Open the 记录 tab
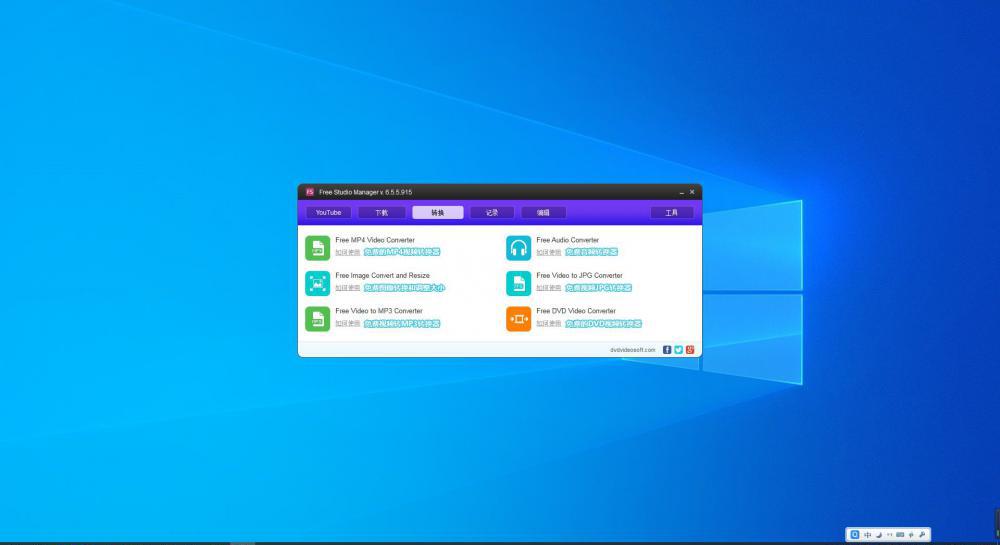This screenshot has height=545, width=1000. pos(492,213)
